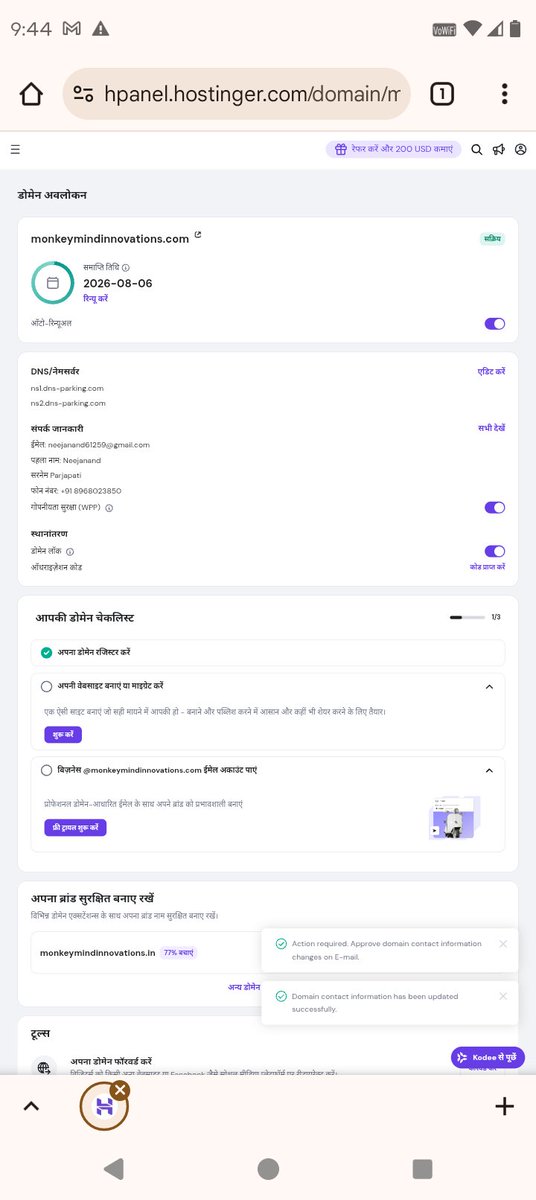Viewport: 536px width, 1200px height.
Task: Open the browser tab switcher showing 1
Action: pyautogui.click(x=441, y=94)
